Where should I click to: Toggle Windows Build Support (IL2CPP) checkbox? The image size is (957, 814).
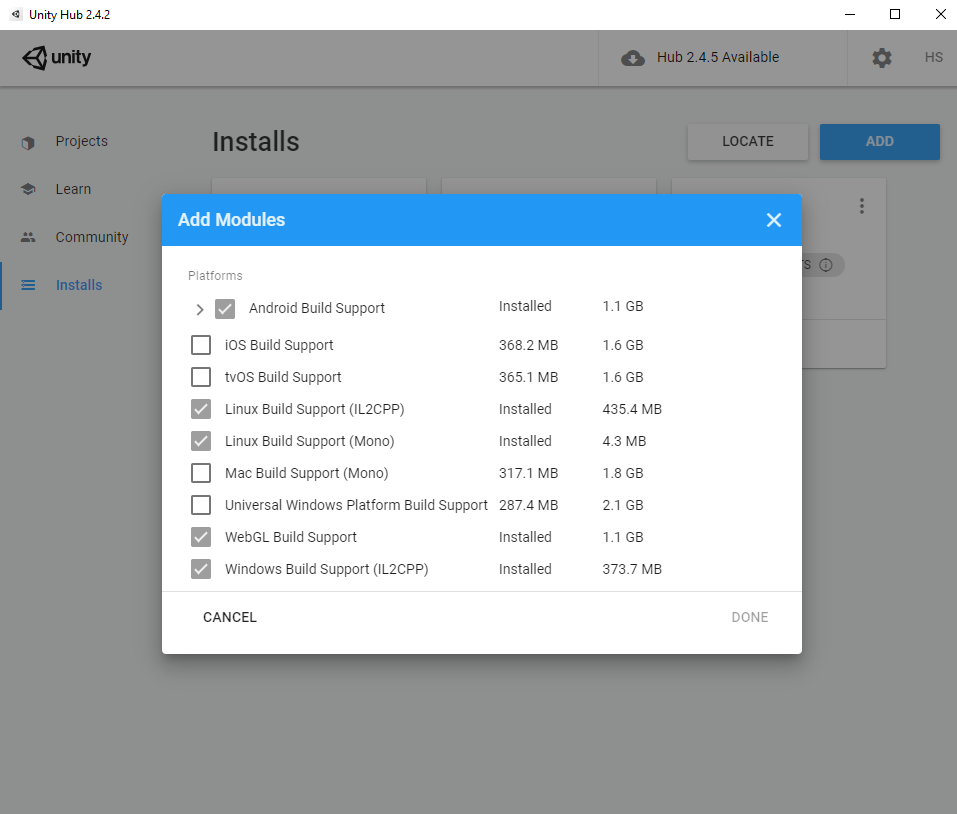(201, 569)
